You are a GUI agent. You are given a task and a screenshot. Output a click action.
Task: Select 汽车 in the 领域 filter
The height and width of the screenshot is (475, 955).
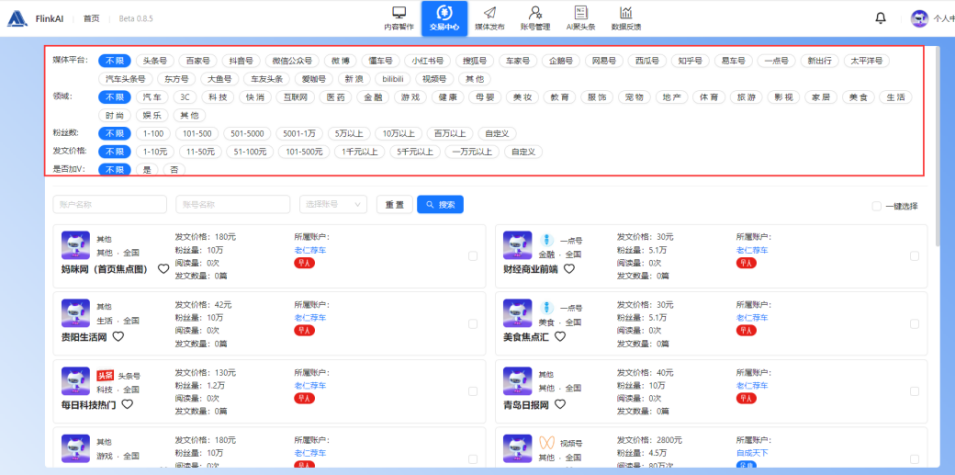[152, 97]
